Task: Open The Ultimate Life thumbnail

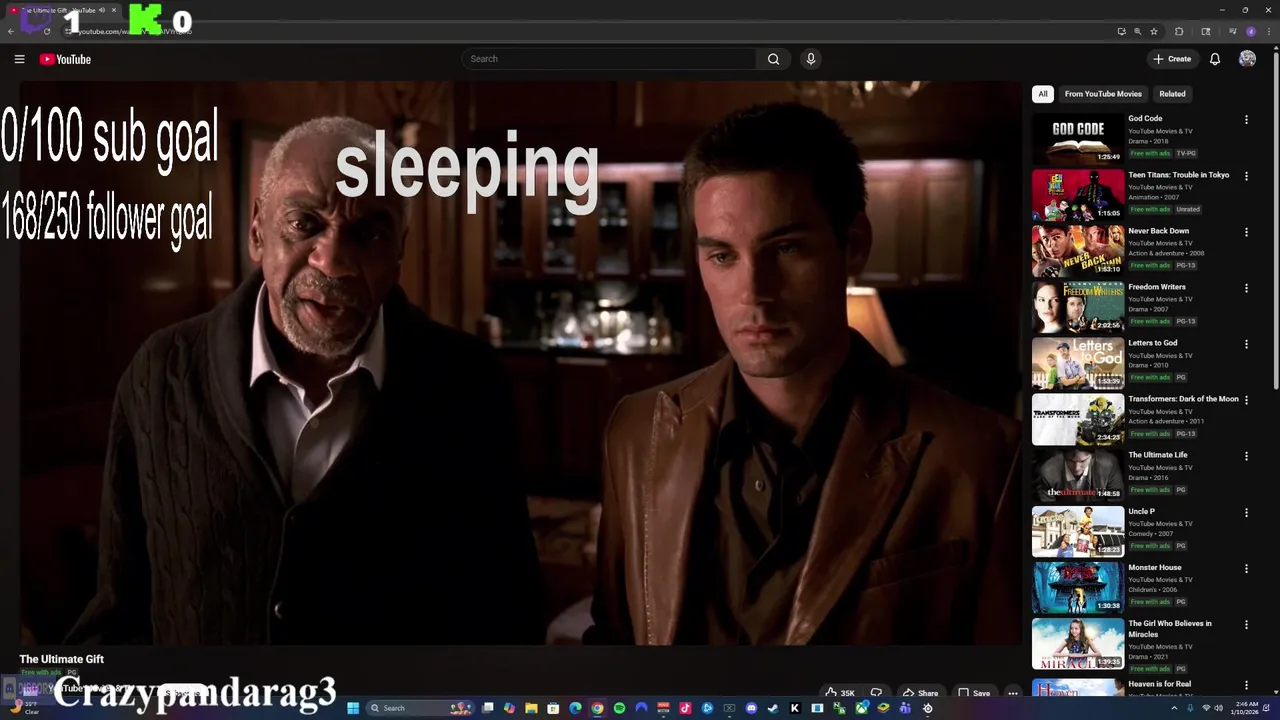Action: click(1078, 474)
